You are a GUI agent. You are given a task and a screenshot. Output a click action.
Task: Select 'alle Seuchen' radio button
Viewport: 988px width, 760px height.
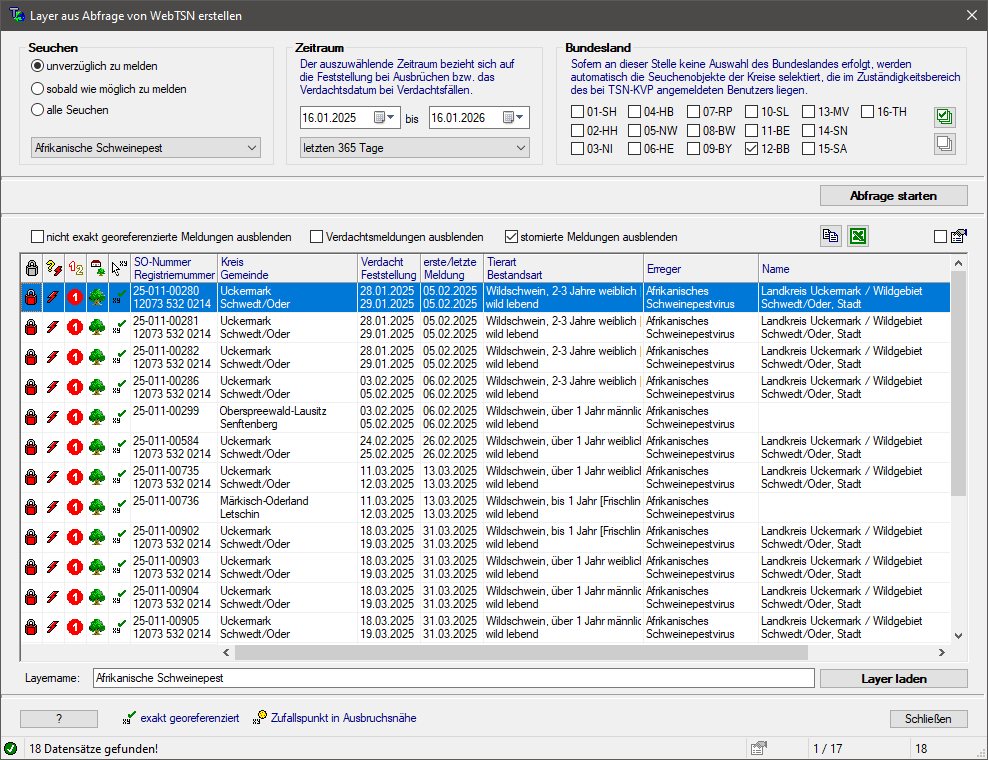tap(38, 110)
